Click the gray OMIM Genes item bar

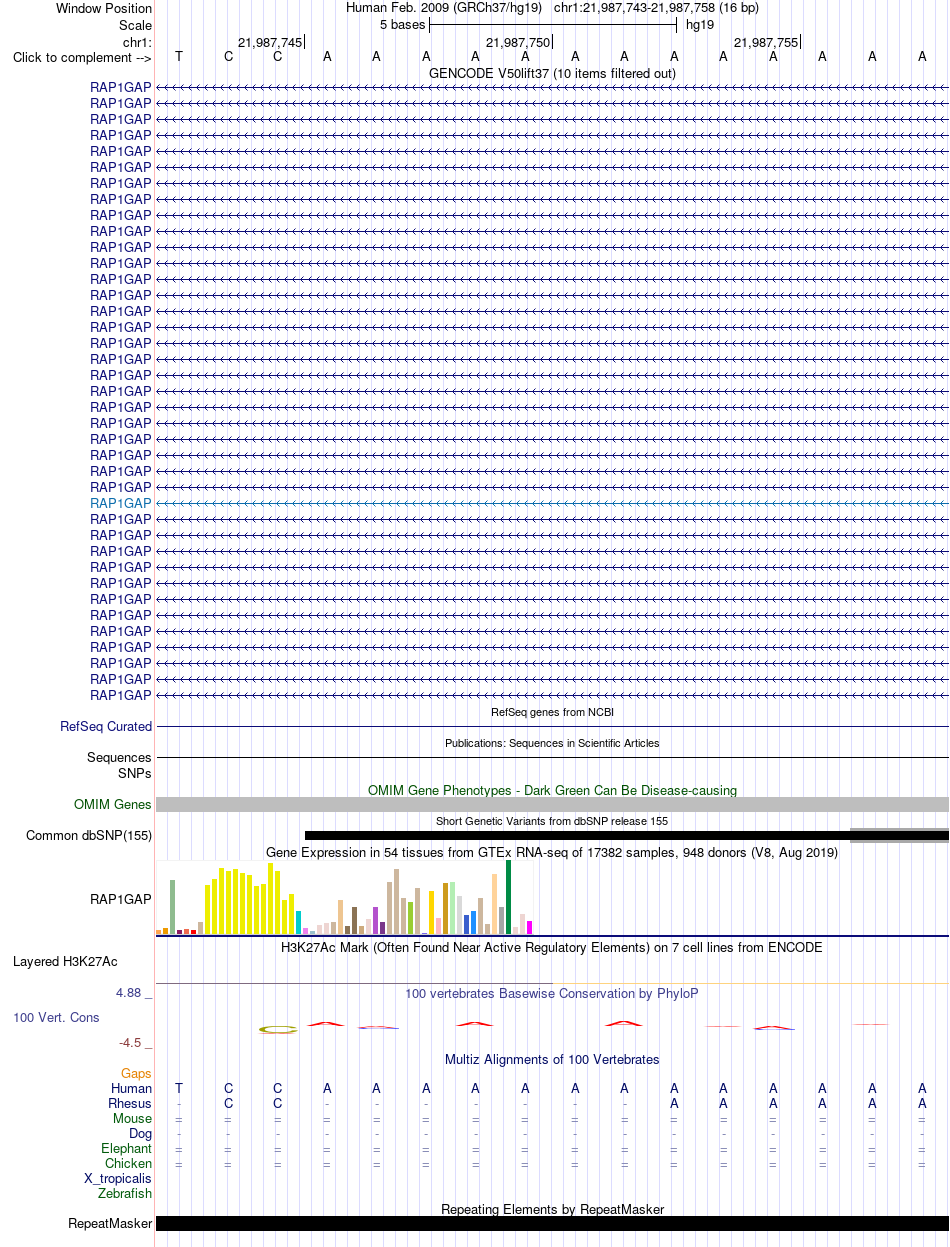click(x=552, y=804)
